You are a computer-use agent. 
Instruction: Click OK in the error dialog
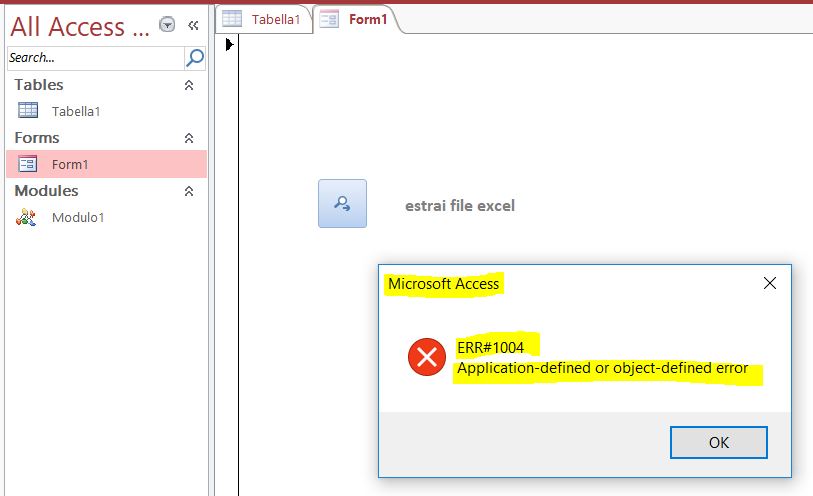(x=719, y=443)
